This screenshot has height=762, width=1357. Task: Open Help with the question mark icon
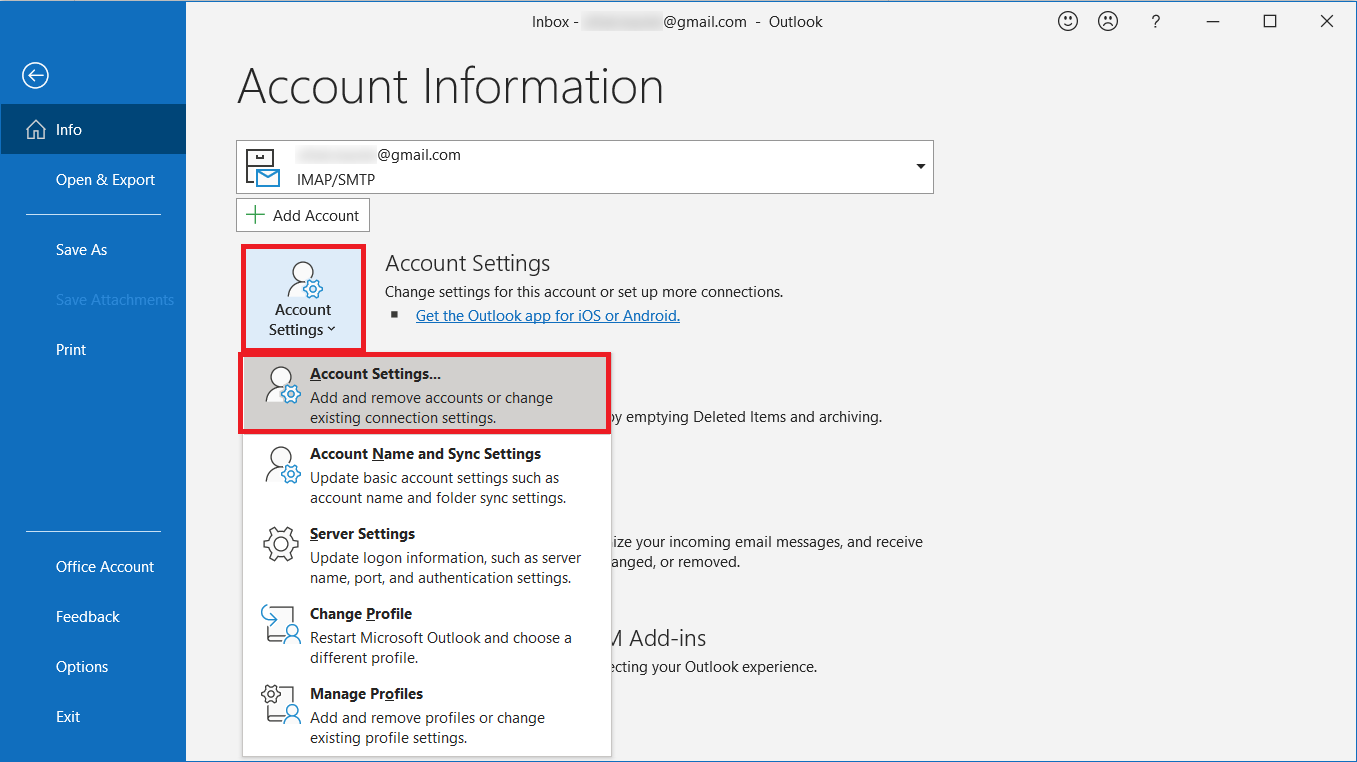(1155, 21)
